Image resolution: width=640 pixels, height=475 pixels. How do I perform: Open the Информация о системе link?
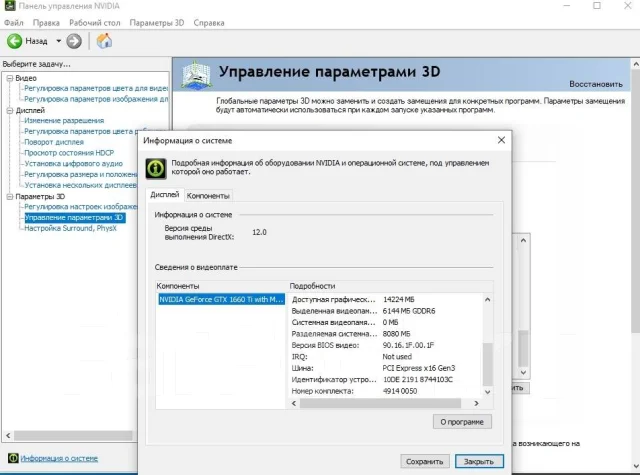click(59, 458)
